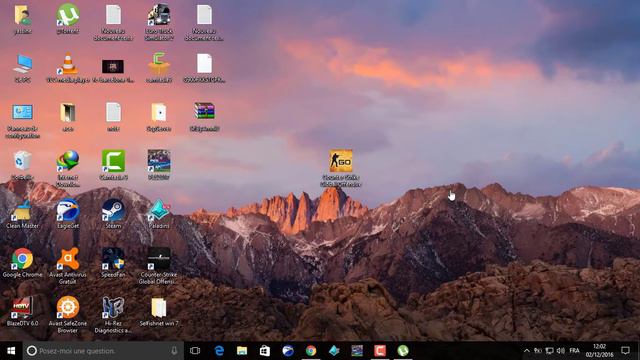Open the Windows Start menu
The width and height of the screenshot is (640, 360).
click(x=11, y=351)
